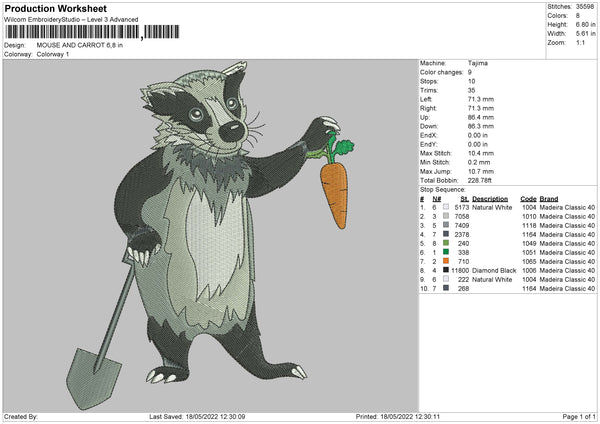The width and height of the screenshot is (600, 424).
Task: Click the 'Description' column header
Action: 490,199
